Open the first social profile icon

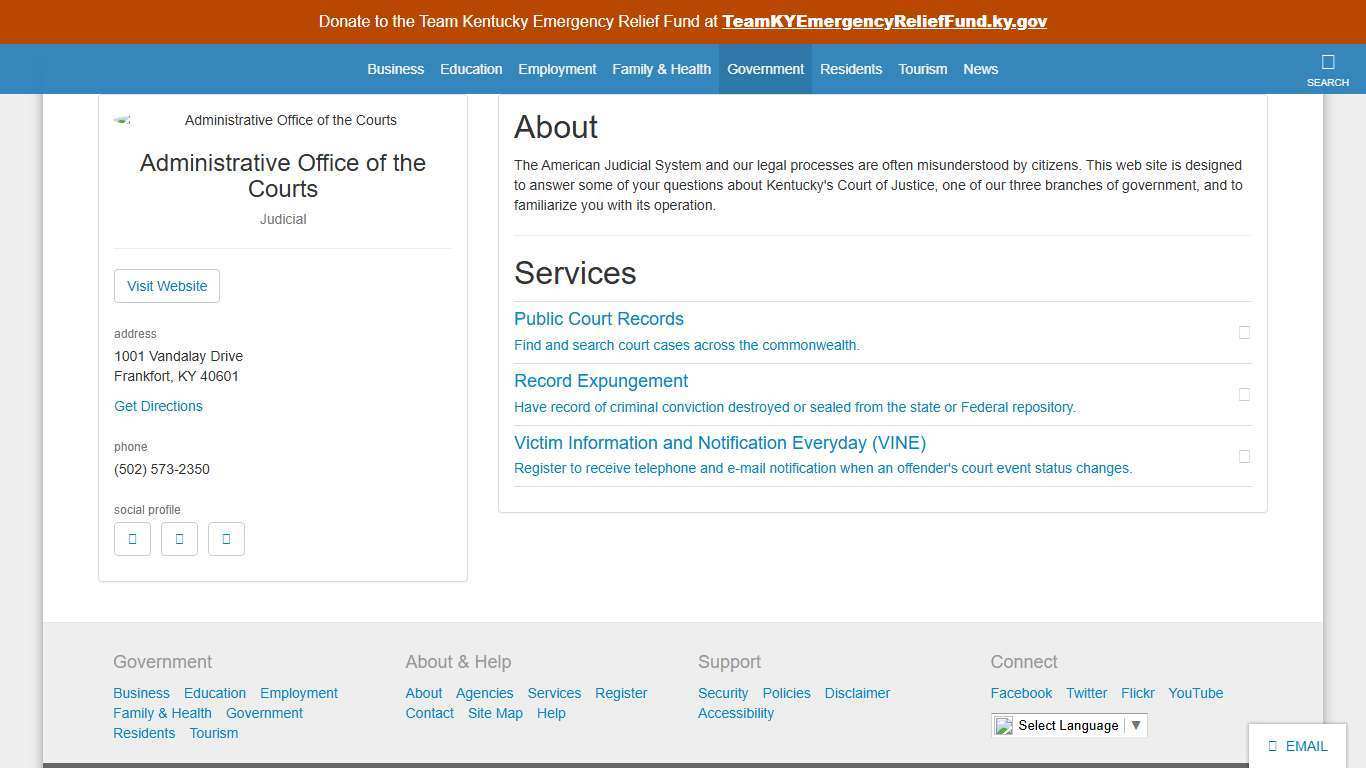(132, 538)
